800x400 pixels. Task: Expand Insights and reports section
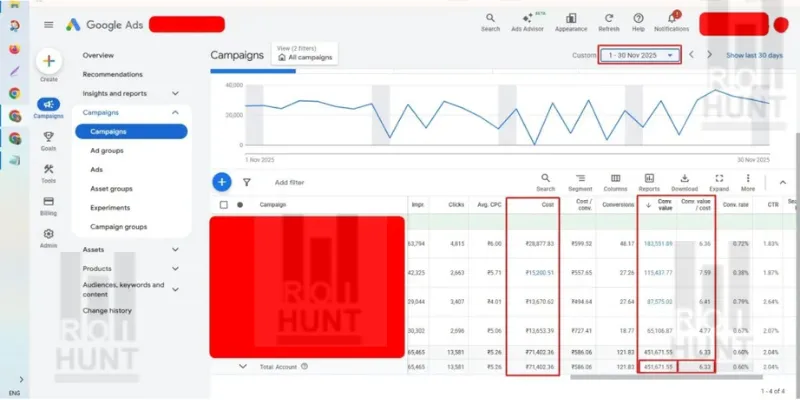176,93
